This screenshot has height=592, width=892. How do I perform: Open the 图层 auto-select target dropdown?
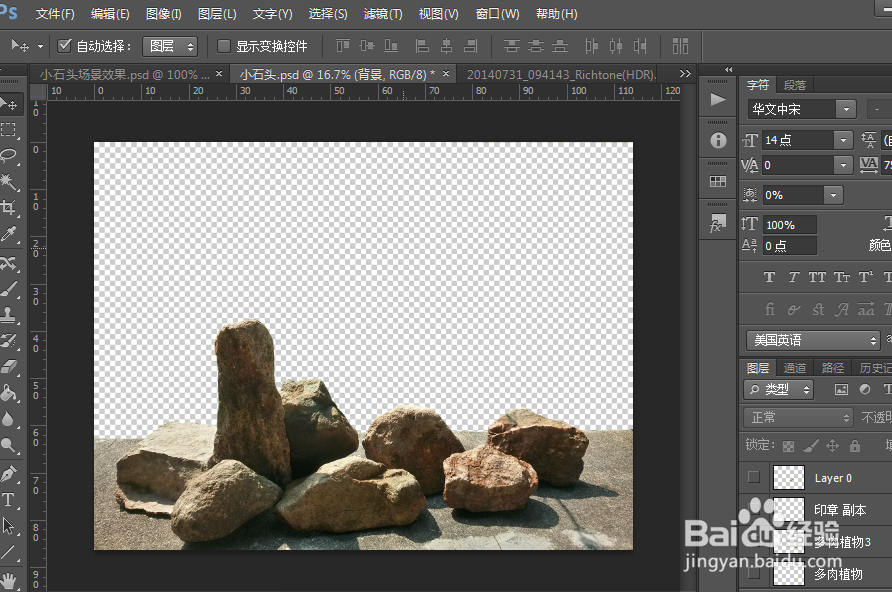(170, 46)
